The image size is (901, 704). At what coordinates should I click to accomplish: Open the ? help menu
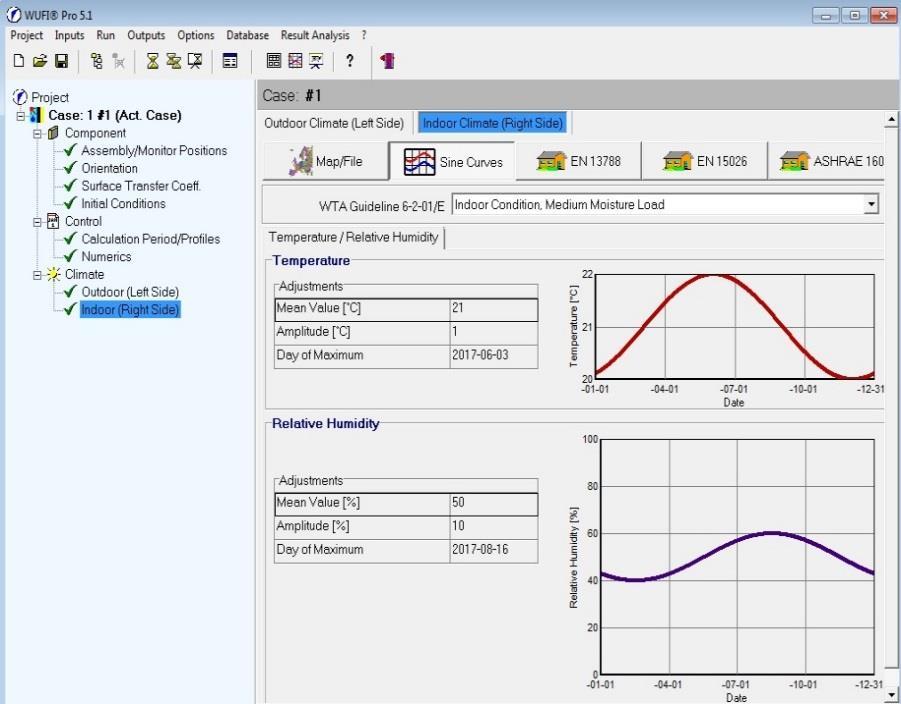pos(364,35)
